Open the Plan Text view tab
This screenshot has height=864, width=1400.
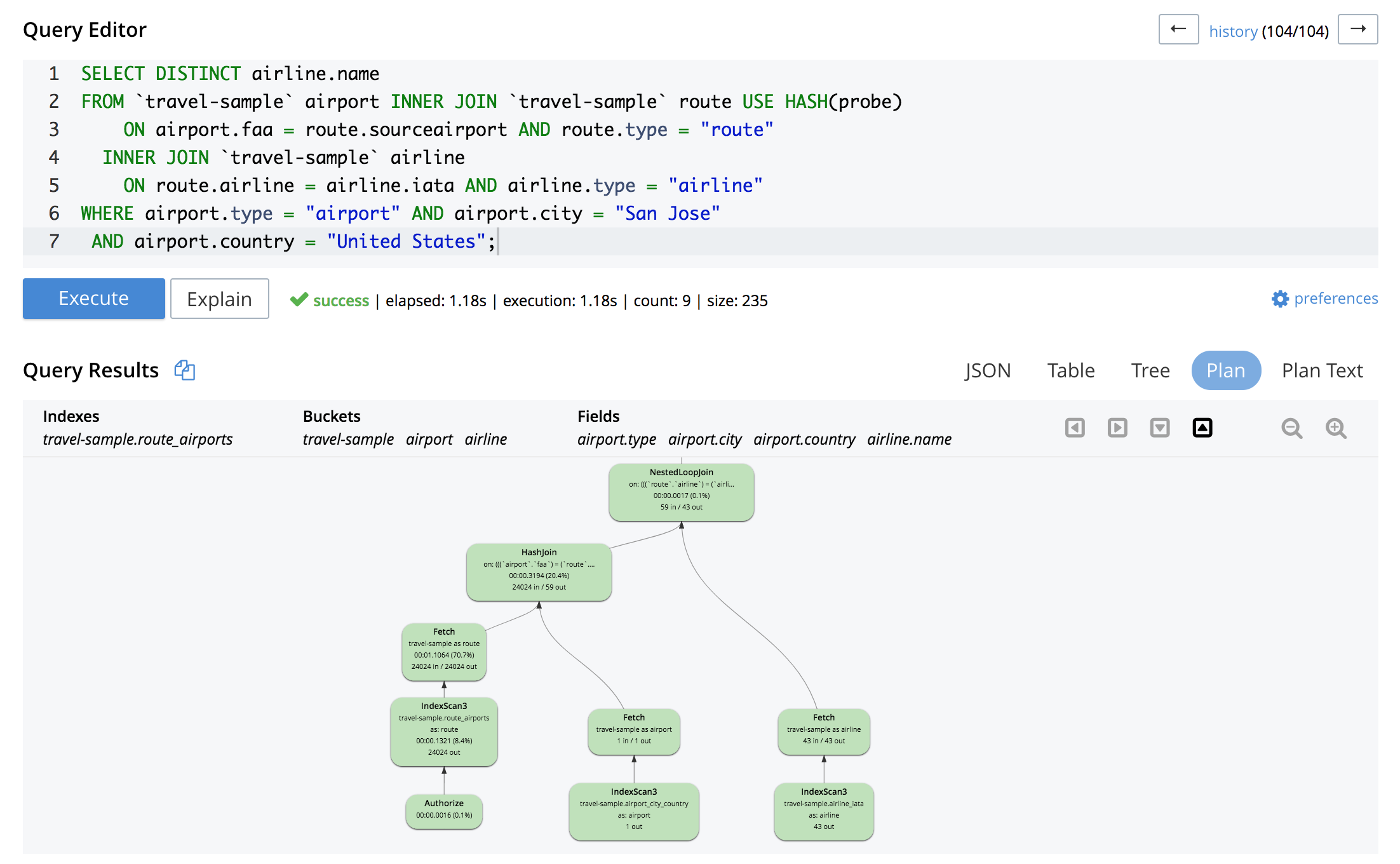(x=1321, y=370)
